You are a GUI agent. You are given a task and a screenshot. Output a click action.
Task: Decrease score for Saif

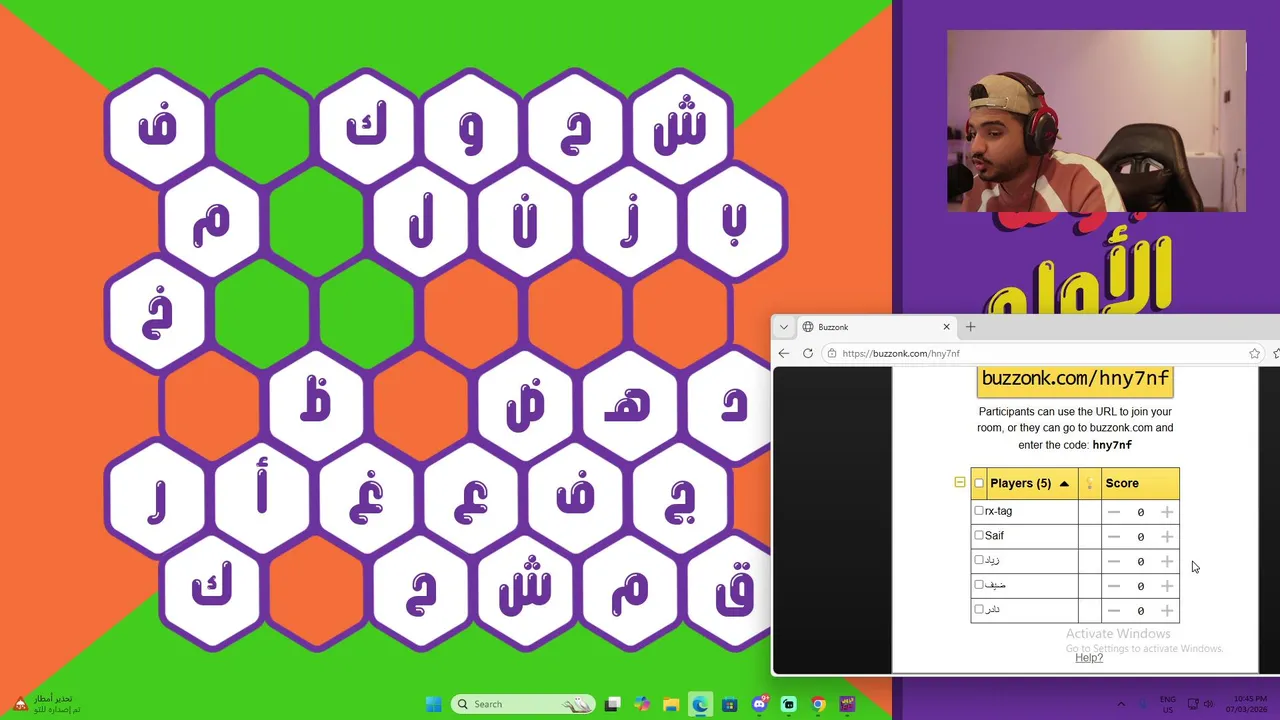1114,537
